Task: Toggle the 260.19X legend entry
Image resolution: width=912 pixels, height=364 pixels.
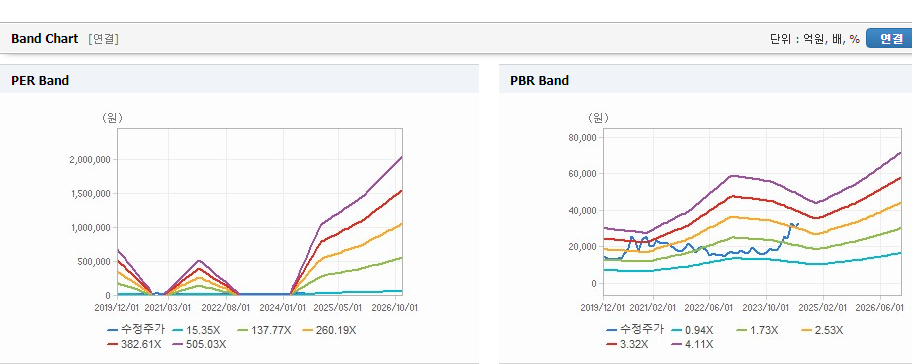Action: click(329, 330)
